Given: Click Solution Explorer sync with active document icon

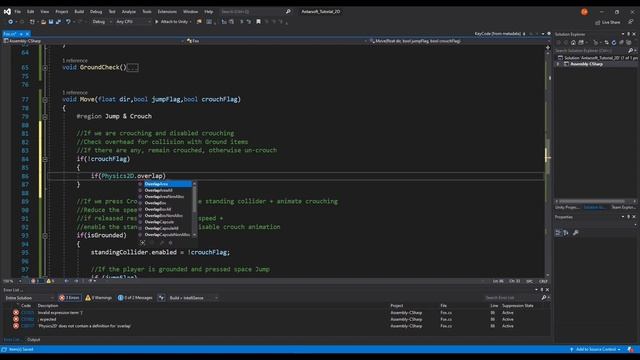Looking at the screenshot, I should click(x=606, y=42).
